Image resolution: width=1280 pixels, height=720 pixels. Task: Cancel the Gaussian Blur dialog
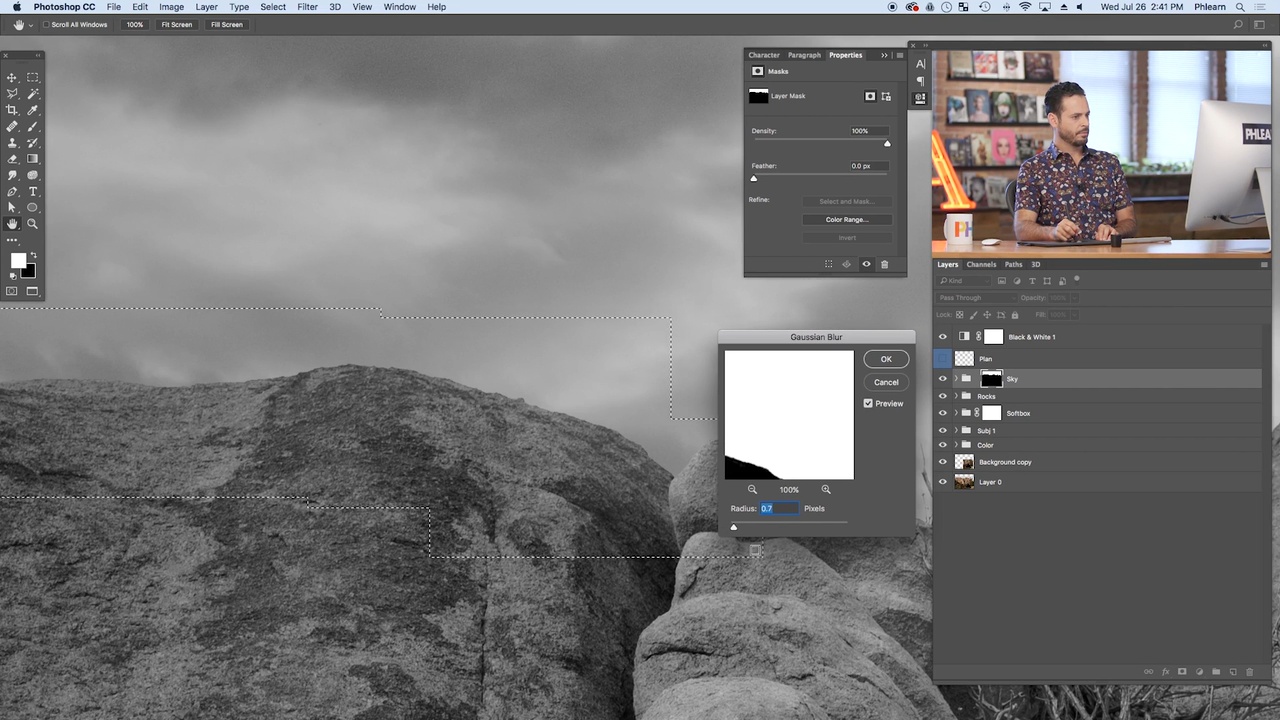(x=886, y=382)
